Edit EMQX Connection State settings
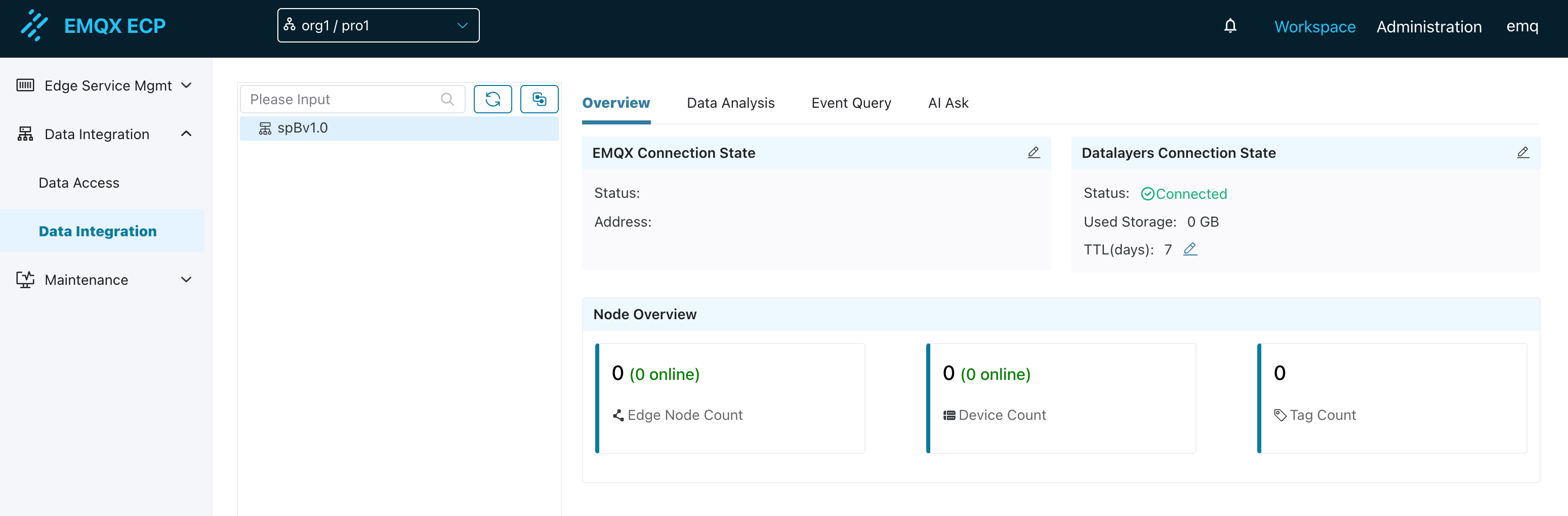 [x=1033, y=153]
